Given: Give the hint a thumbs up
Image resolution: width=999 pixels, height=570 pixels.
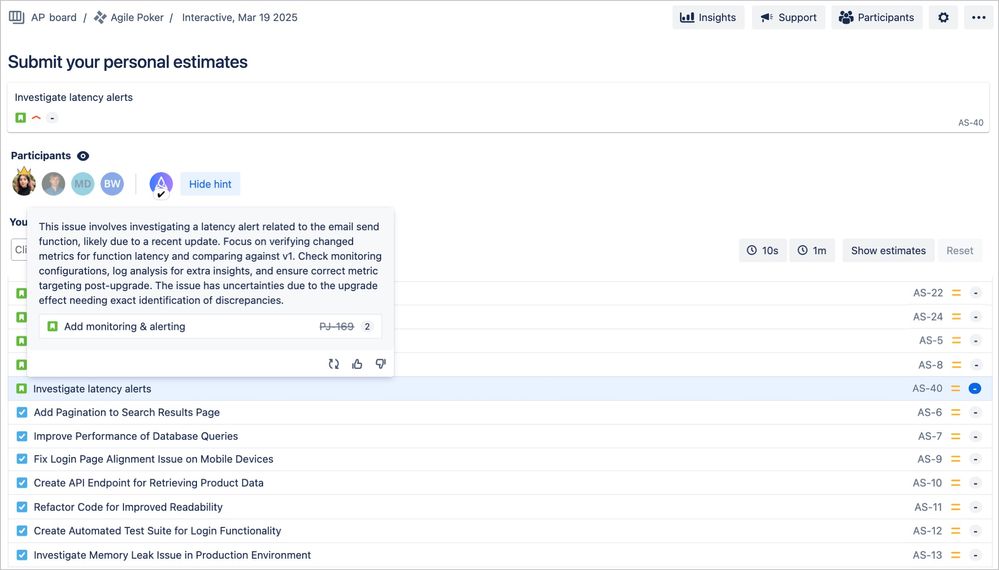Looking at the screenshot, I should (x=357, y=364).
